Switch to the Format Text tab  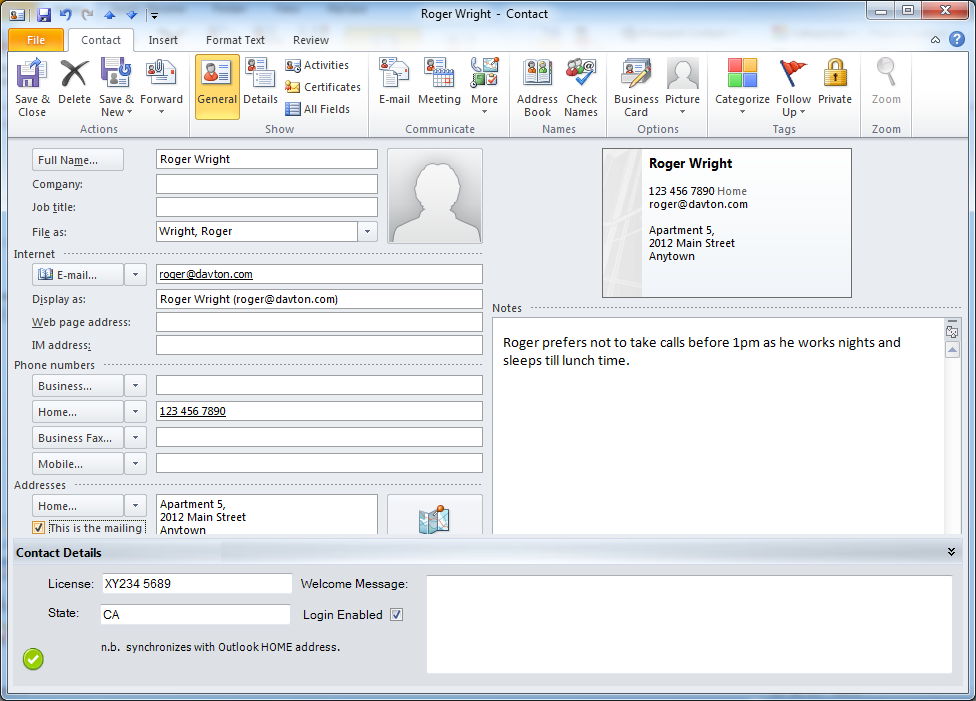[235, 40]
